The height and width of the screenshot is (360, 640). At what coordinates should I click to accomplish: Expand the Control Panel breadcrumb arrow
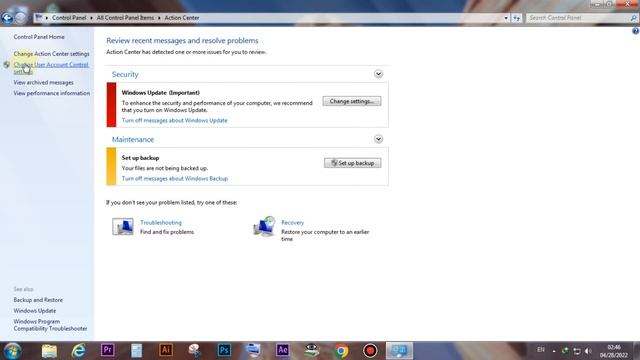click(91, 18)
